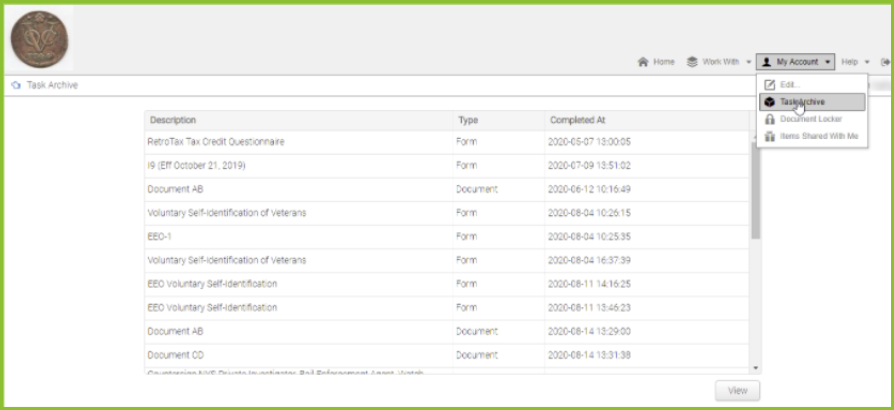Screen dimensions: 894x410
Task: Sort by the Description column header
Action: click(299, 120)
